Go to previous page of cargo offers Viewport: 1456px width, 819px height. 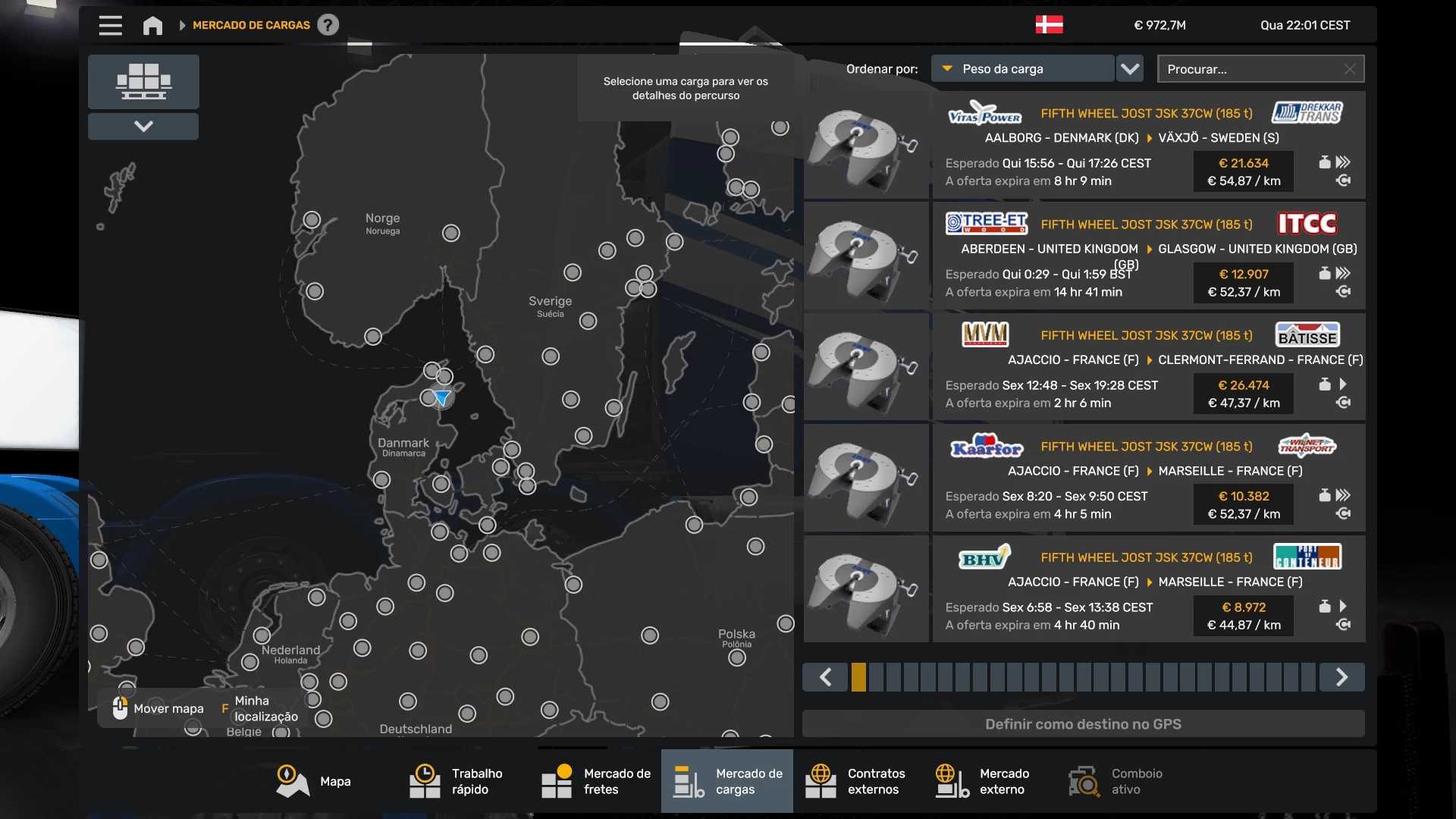coord(826,677)
